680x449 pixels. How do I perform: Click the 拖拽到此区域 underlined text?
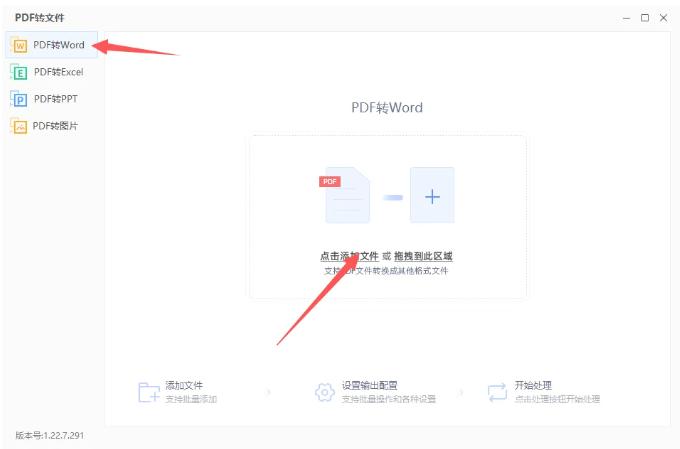(423, 256)
